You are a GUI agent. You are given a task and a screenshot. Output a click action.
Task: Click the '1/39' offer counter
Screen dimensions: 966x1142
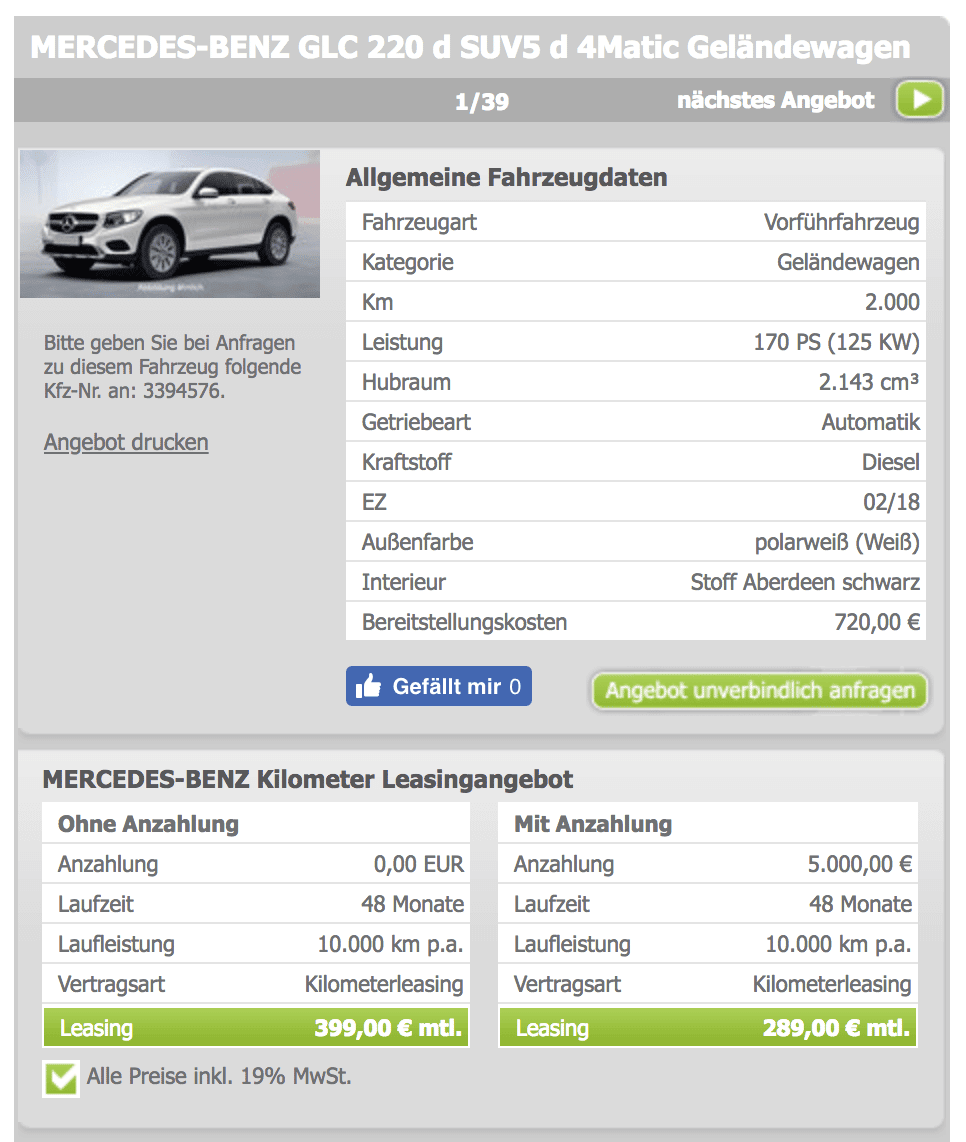[x=482, y=101]
